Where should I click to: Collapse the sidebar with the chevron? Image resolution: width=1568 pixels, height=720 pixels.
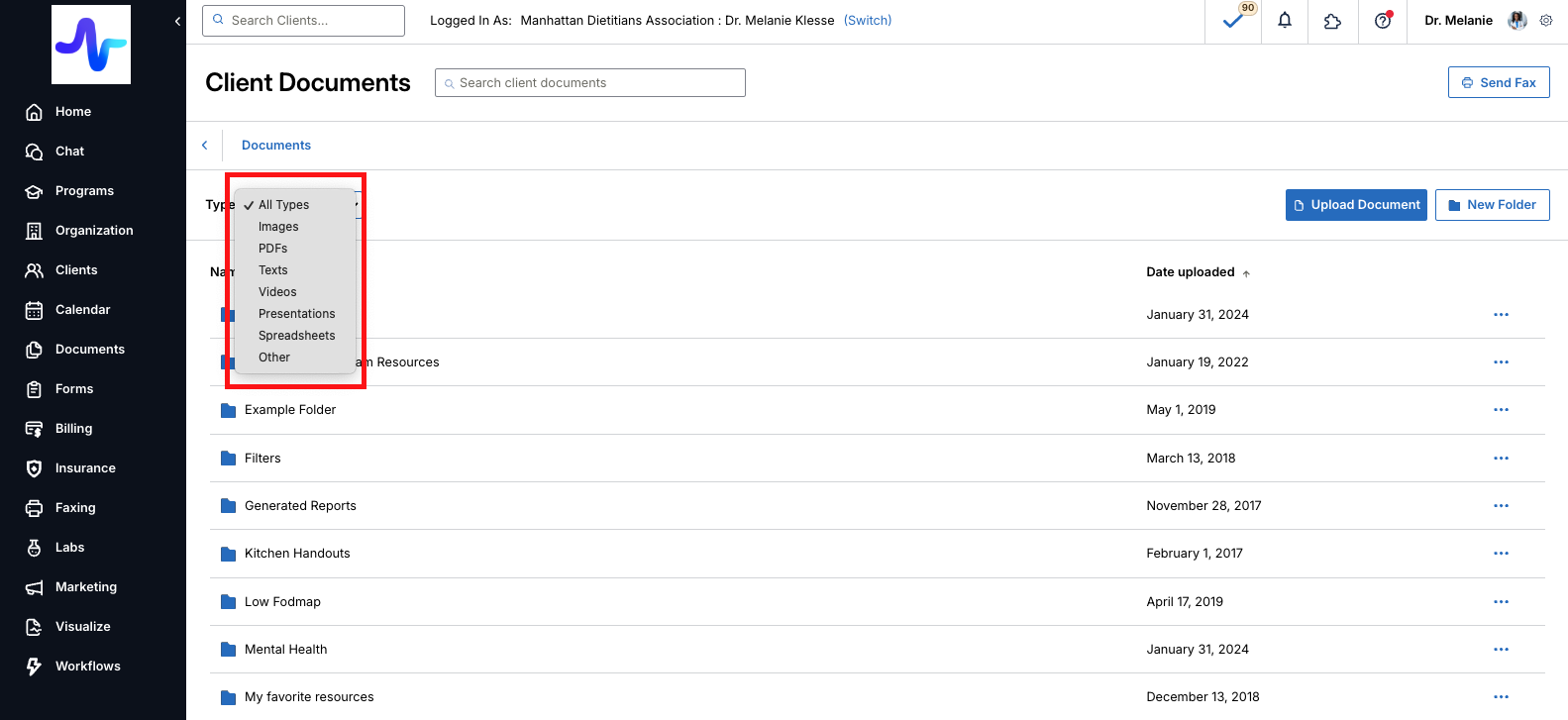click(x=177, y=21)
